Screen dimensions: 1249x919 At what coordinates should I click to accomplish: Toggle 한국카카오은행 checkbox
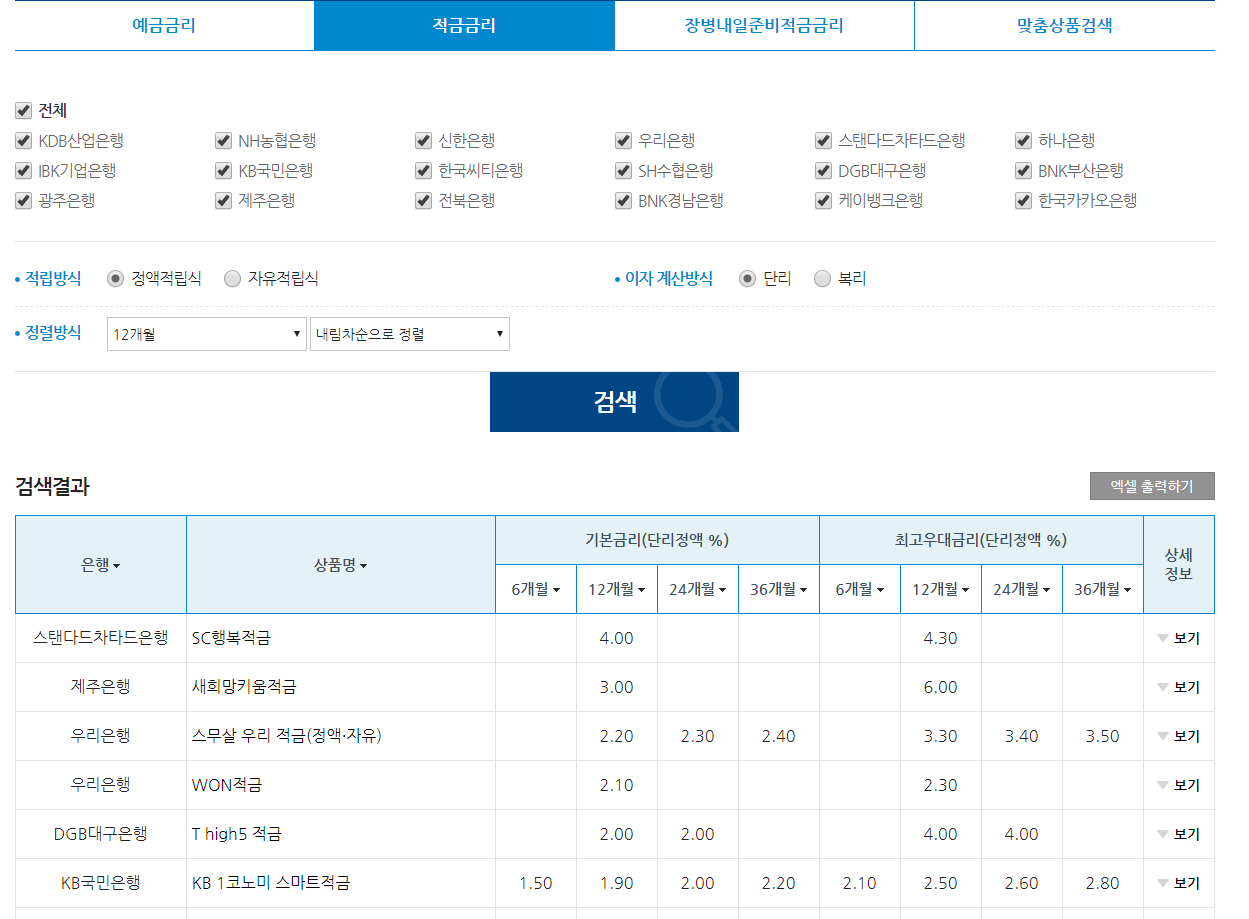pos(1023,201)
